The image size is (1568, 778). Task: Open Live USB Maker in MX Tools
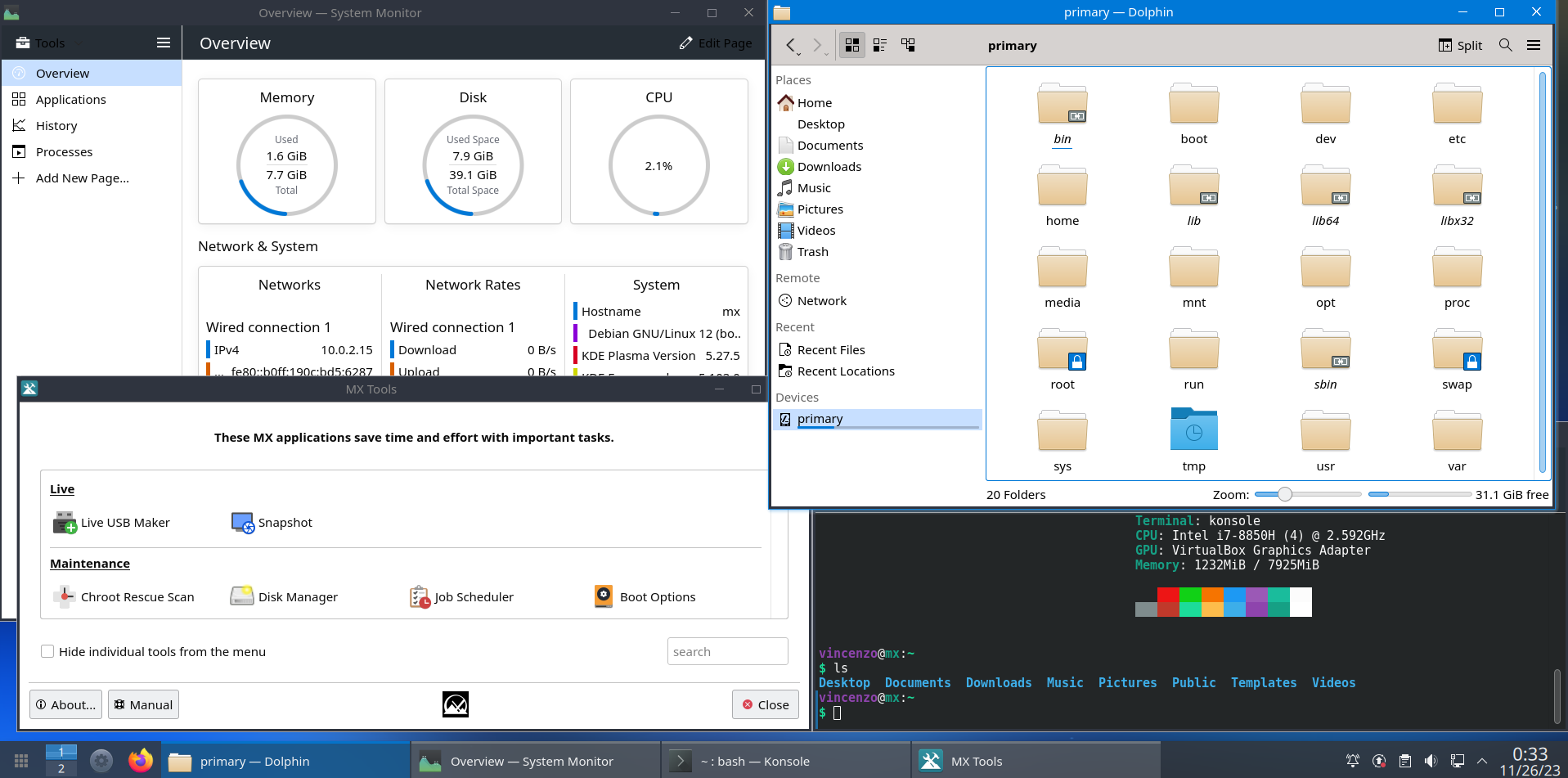(x=111, y=523)
